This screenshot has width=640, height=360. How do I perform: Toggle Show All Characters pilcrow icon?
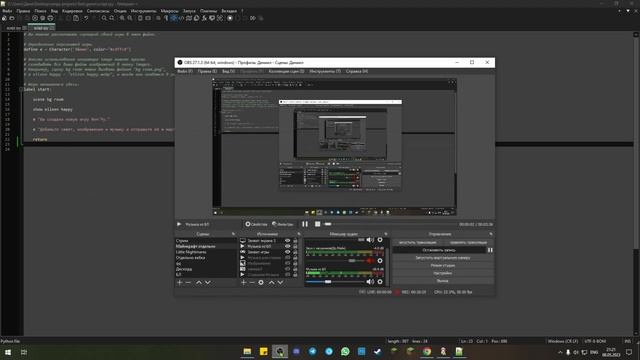coord(166,18)
